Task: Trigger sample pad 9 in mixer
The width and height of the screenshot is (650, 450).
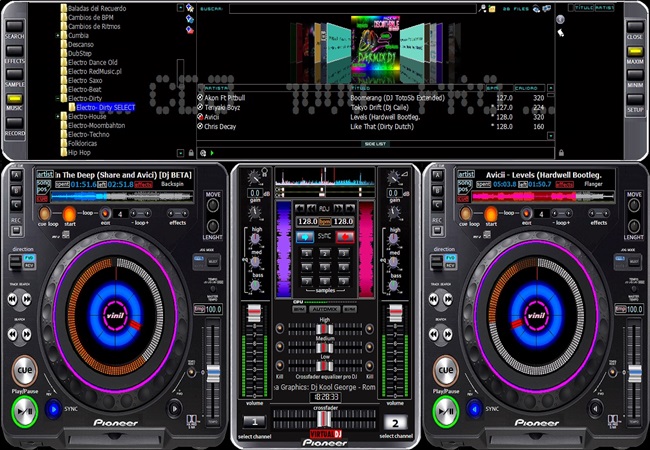Action: click(x=343, y=281)
